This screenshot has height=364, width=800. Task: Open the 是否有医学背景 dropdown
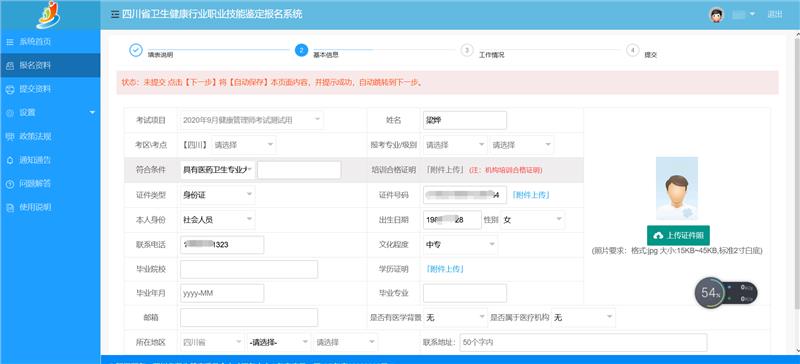click(x=456, y=318)
